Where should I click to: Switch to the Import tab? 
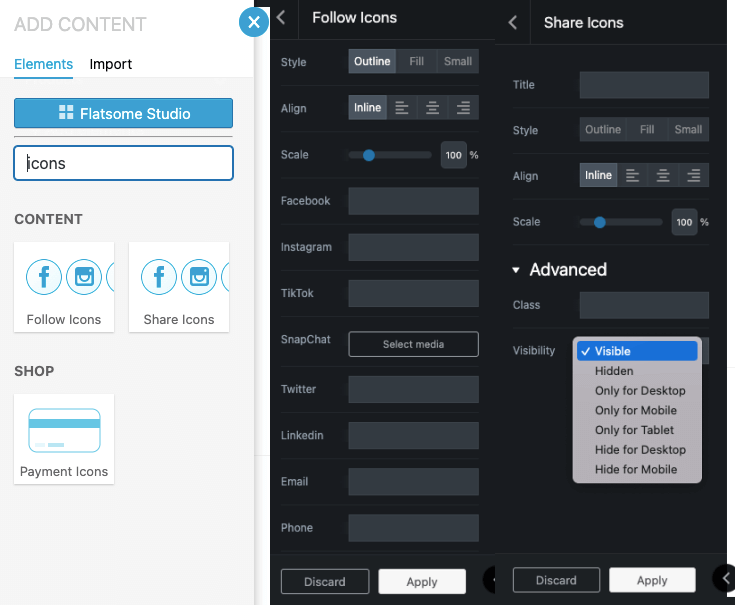click(111, 64)
